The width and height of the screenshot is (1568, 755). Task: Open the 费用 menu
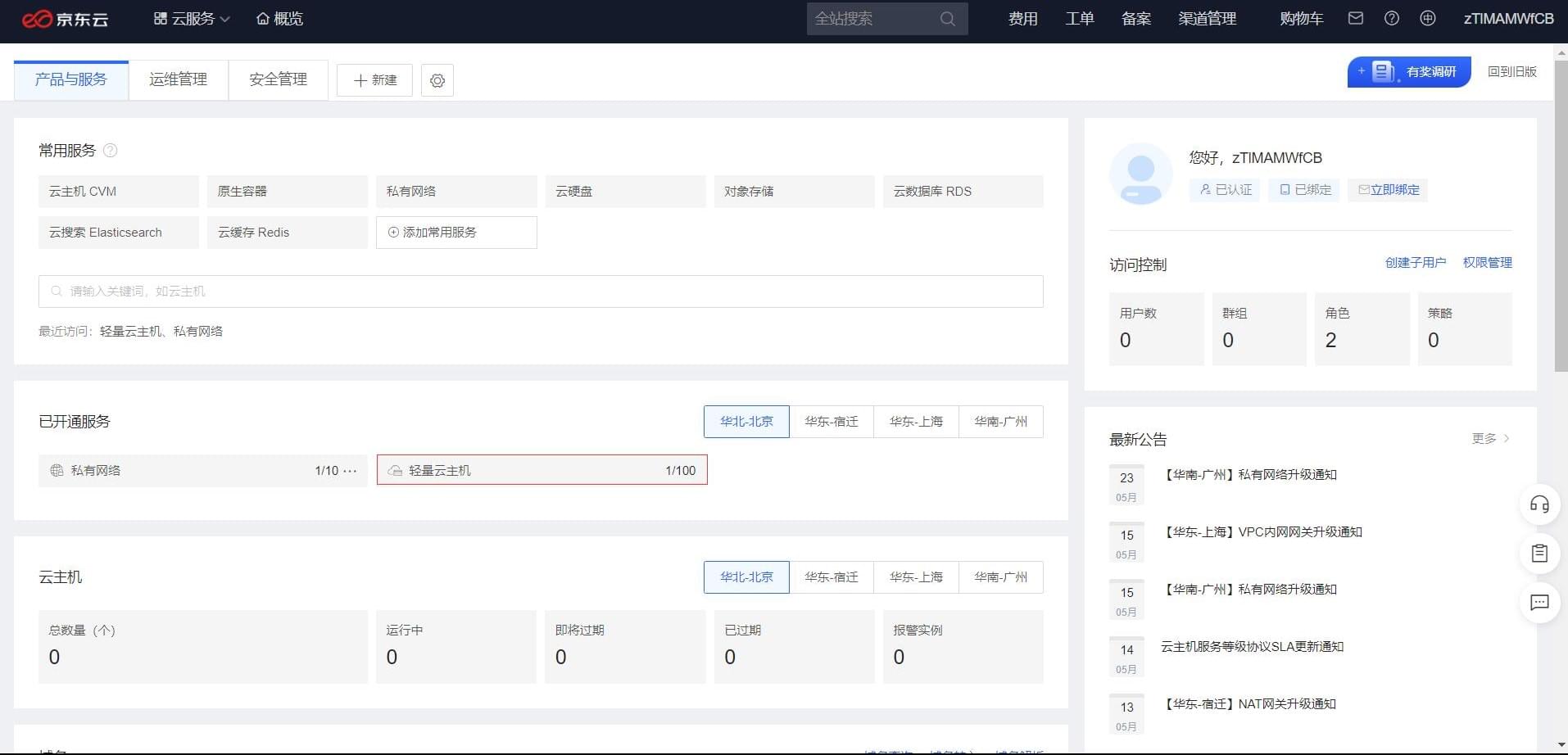[1022, 19]
